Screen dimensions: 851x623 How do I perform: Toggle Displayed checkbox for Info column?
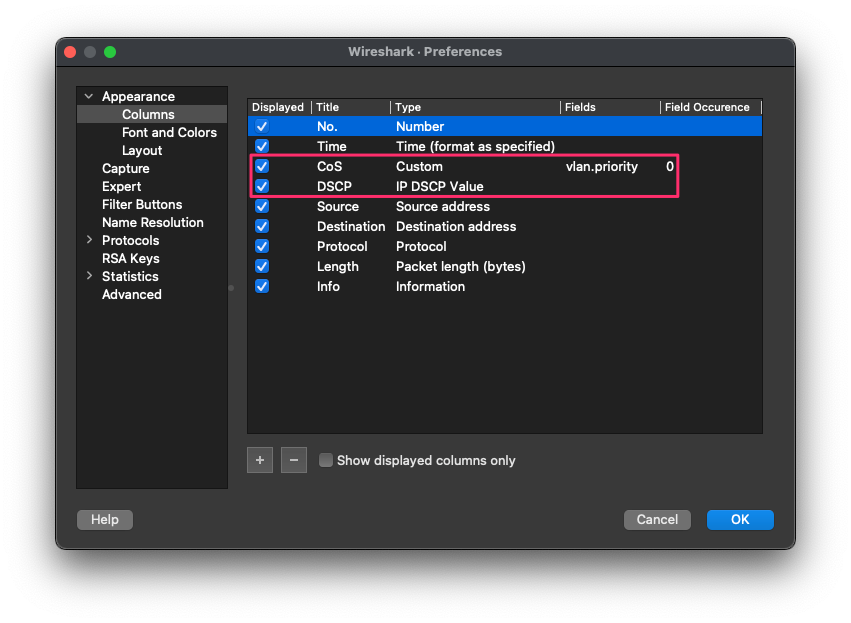coord(262,287)
